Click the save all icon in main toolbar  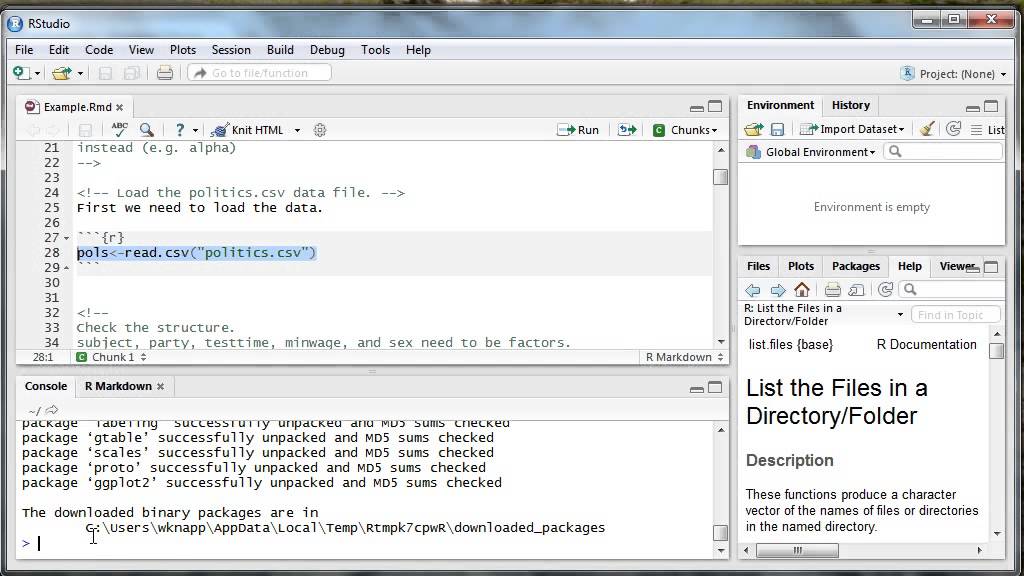click(x=131, y=73)
